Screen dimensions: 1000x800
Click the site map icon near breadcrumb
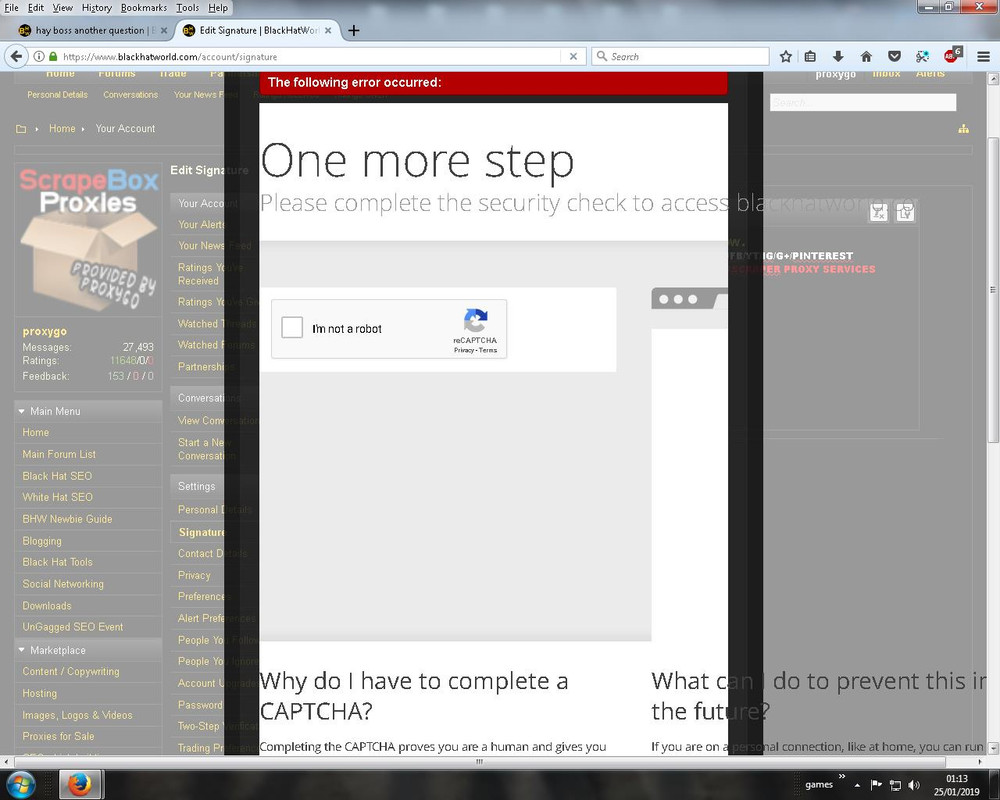pos(963,129)
